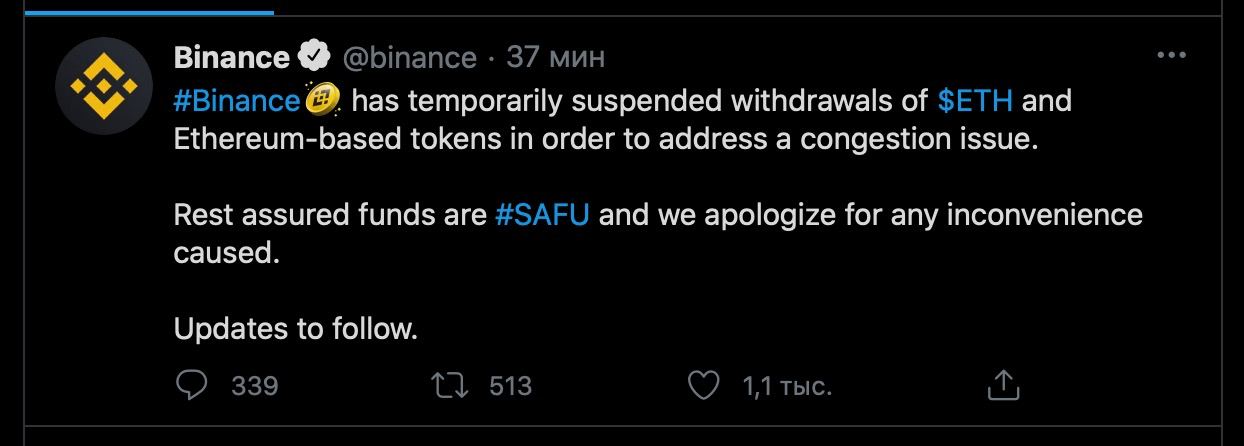This screenshot has height=446, width=1244.
Task: Open the #Binance hashtag
Action: tap(236, 101)
